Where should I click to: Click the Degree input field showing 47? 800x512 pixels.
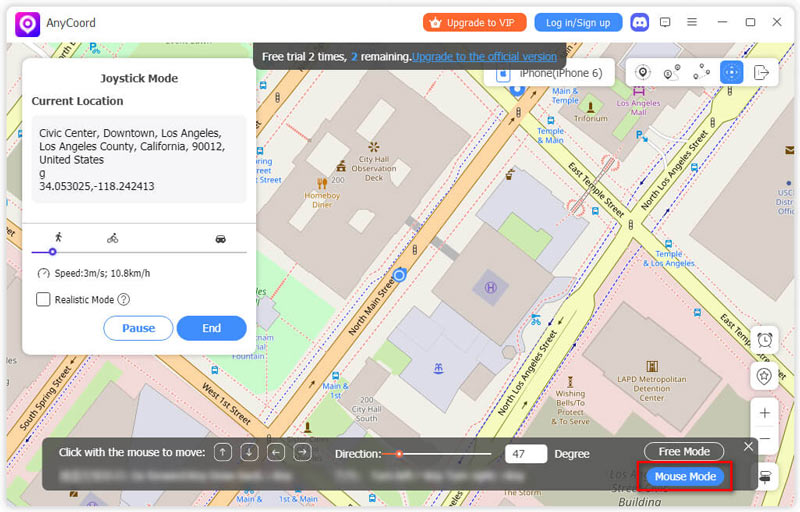525,454
